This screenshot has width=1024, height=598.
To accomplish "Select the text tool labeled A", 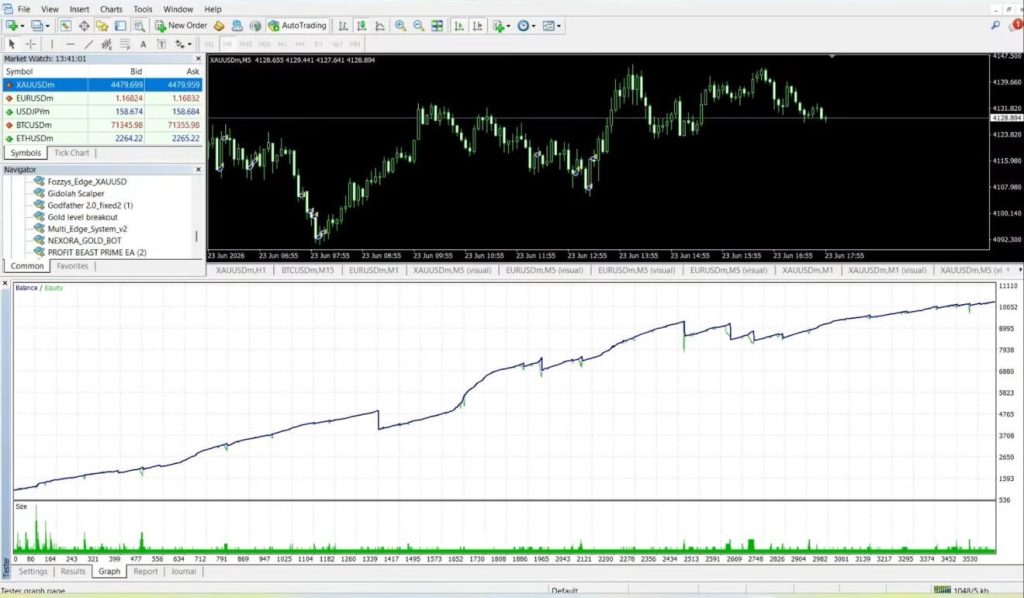I will [x=143, y=44].
